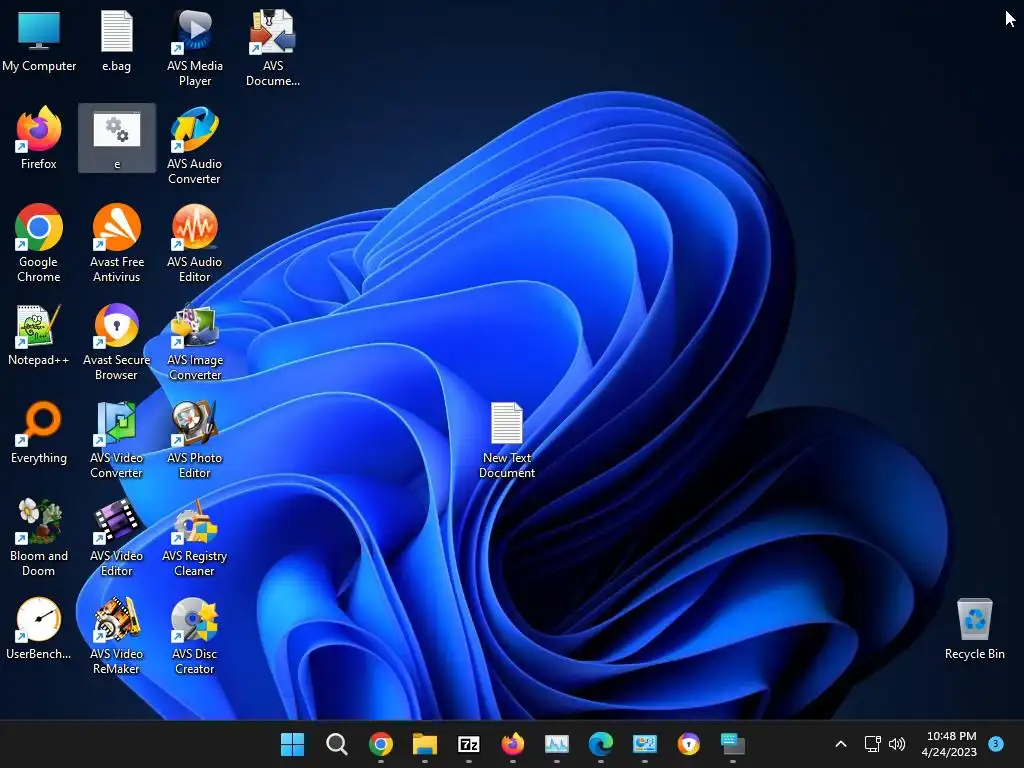Select the Google Chrome desktop shortcut

tap(39, 244)
